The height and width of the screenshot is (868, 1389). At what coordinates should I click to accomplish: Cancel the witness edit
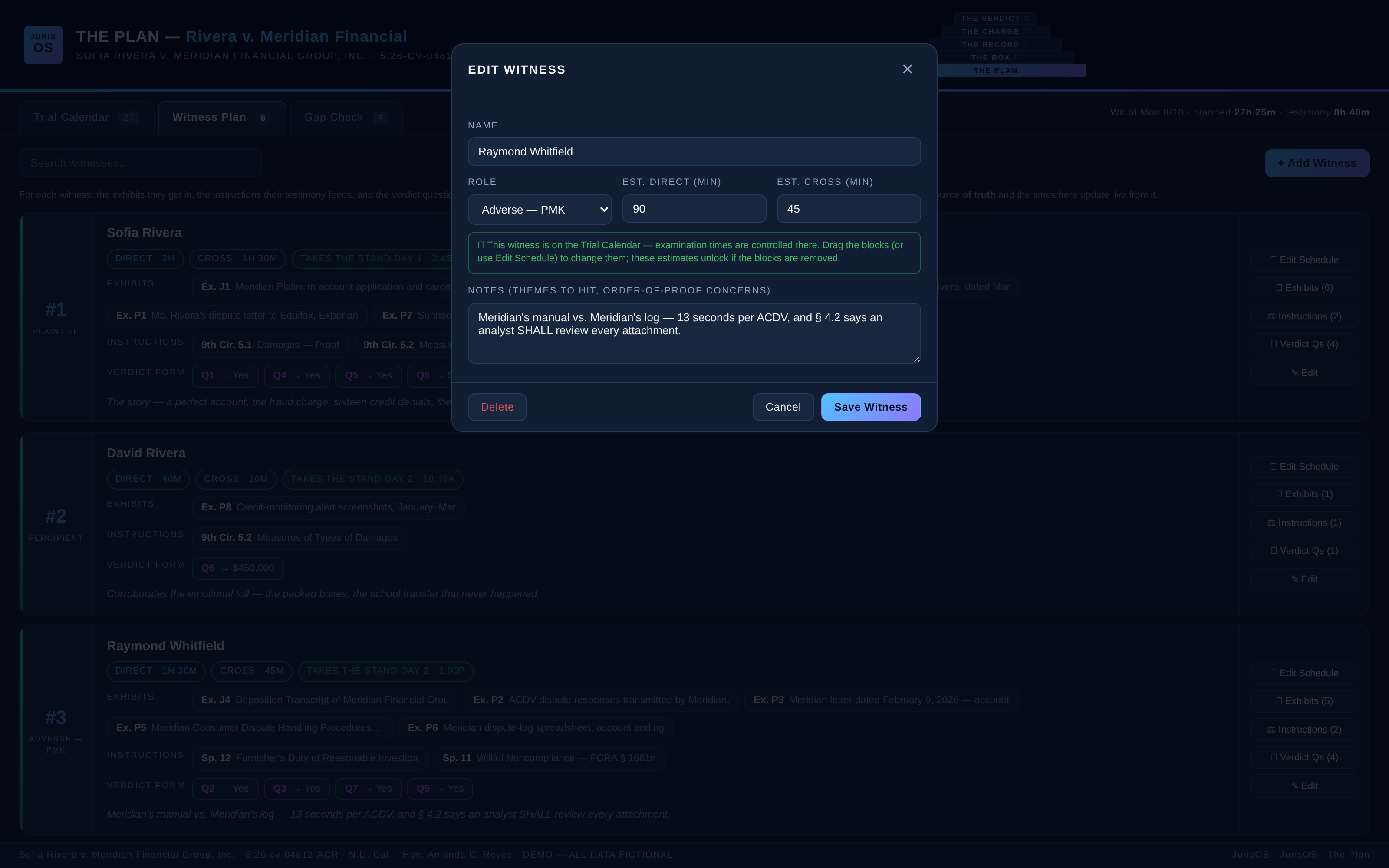click(783, 407)
